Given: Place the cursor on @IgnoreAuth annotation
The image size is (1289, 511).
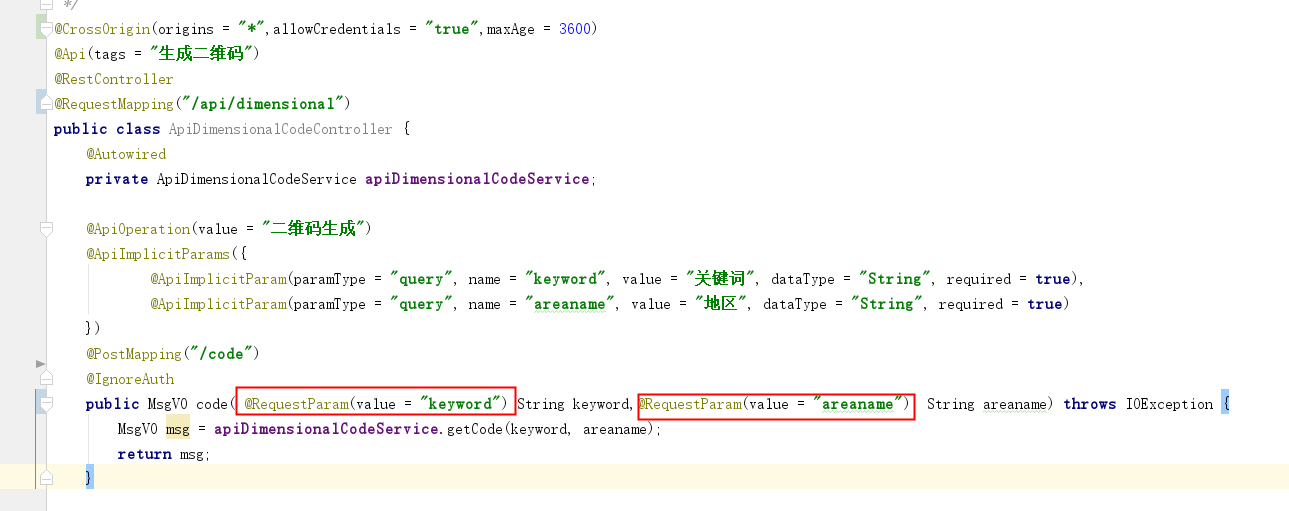Looking at the screenshot, I should point(130,379).
